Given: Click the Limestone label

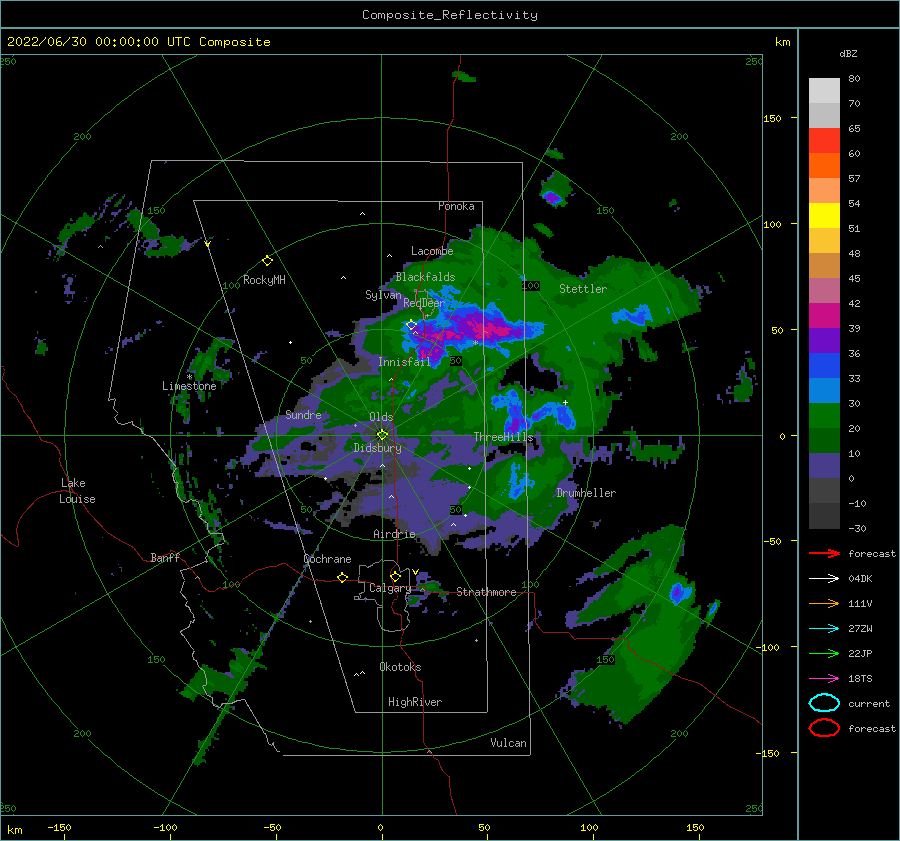Looking at the screenshot, I should 189,386.
